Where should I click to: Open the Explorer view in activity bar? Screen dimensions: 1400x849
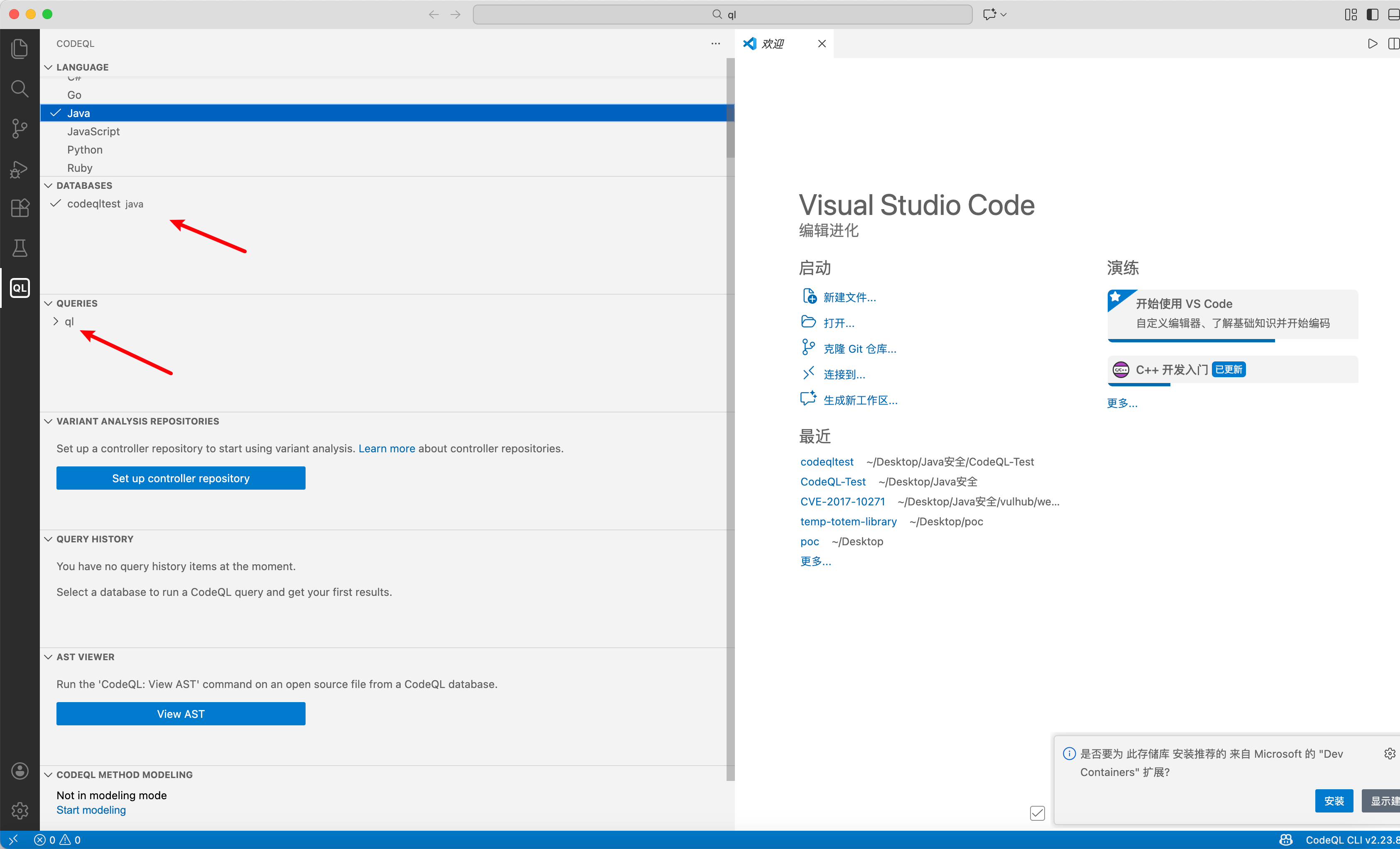tap(20, 49)
